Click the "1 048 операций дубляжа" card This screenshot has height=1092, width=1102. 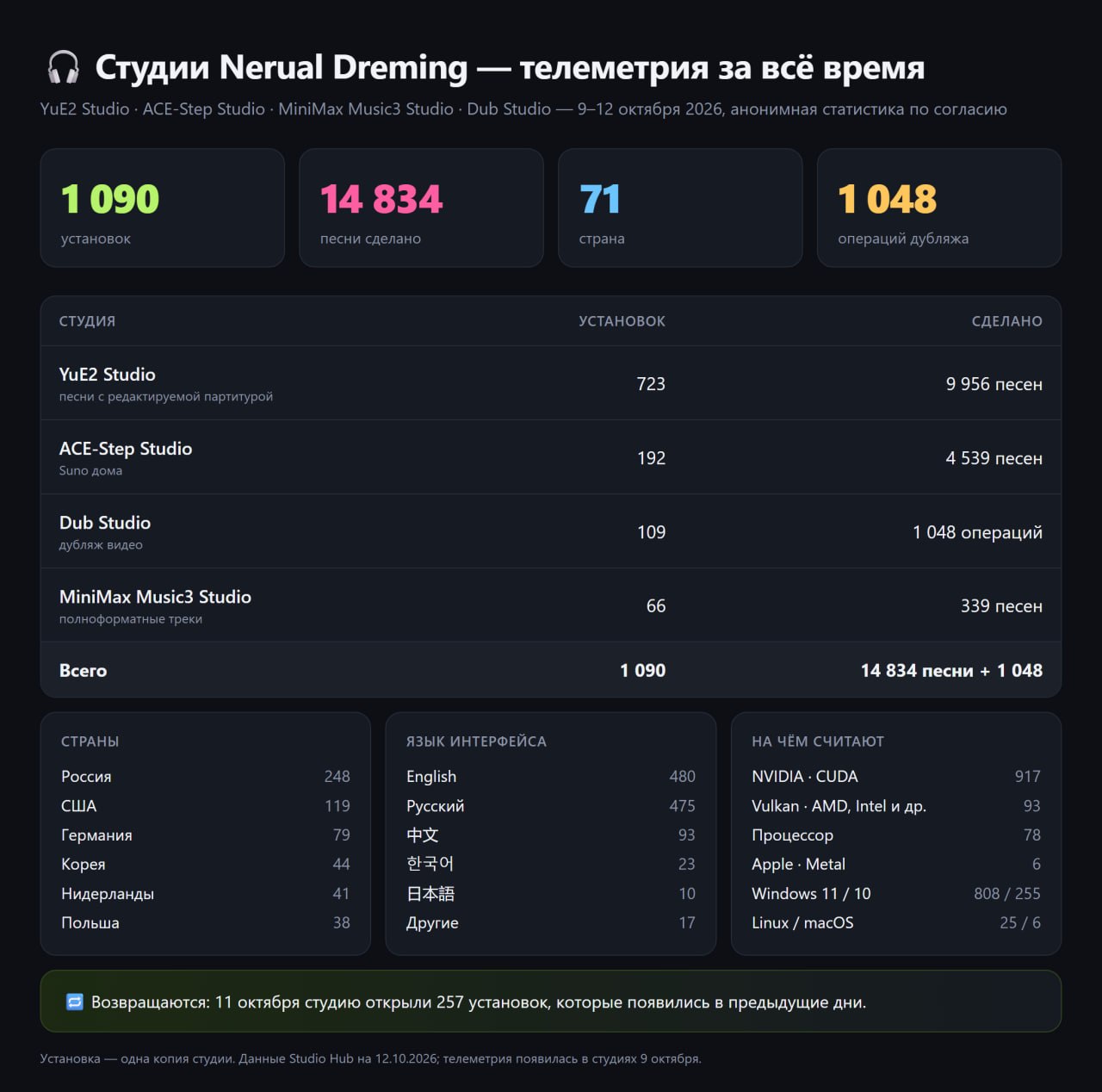click(939, 208)
